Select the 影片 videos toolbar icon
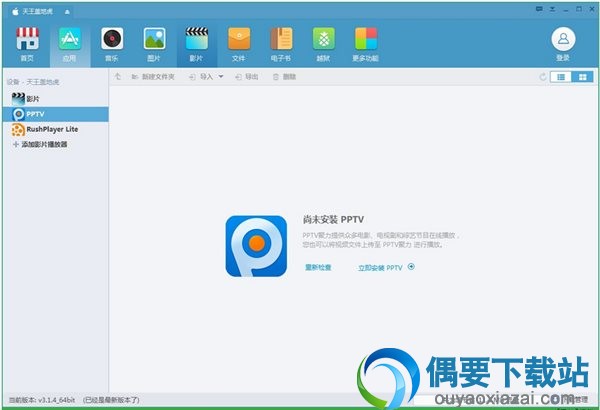 click(x=197, y=44)
